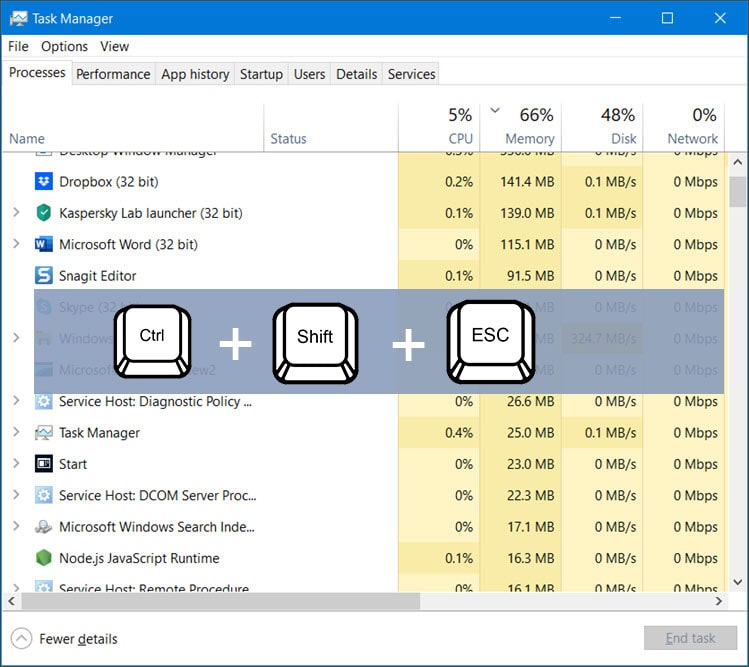Switch to the Performance tab
The width and height of the screenshot is (749, 667).
tap(113, 74)
